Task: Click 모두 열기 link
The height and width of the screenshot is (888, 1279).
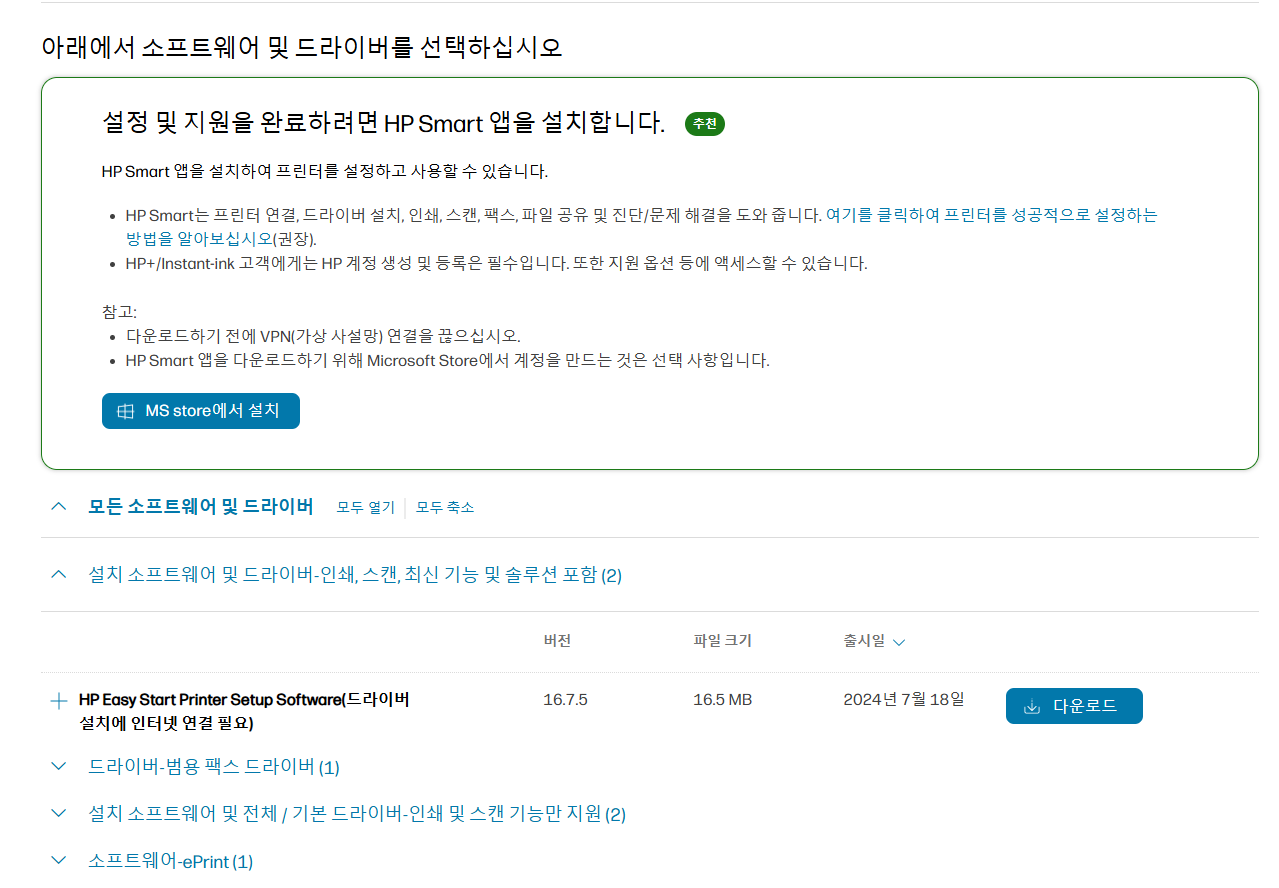Action: (365, 507)
